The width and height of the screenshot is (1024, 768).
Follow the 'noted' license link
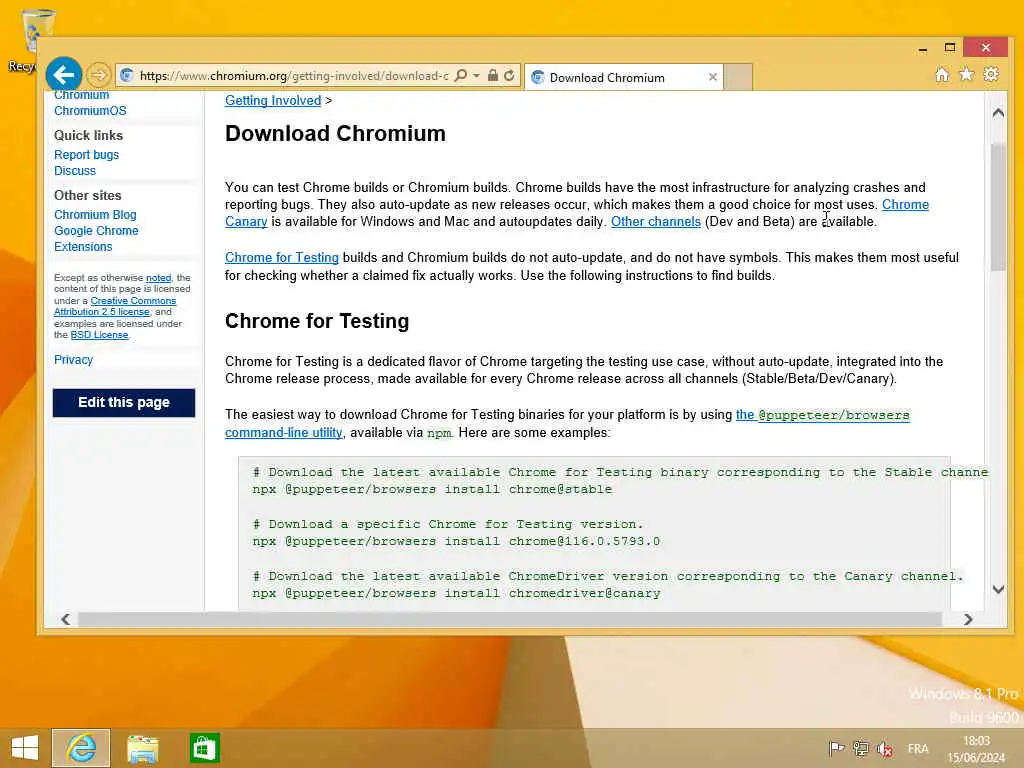158,278
